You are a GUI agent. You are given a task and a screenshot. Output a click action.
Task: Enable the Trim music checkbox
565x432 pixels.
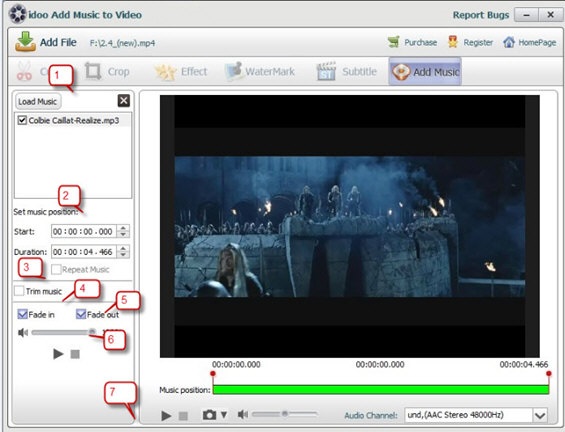click(x=19, y=291)
